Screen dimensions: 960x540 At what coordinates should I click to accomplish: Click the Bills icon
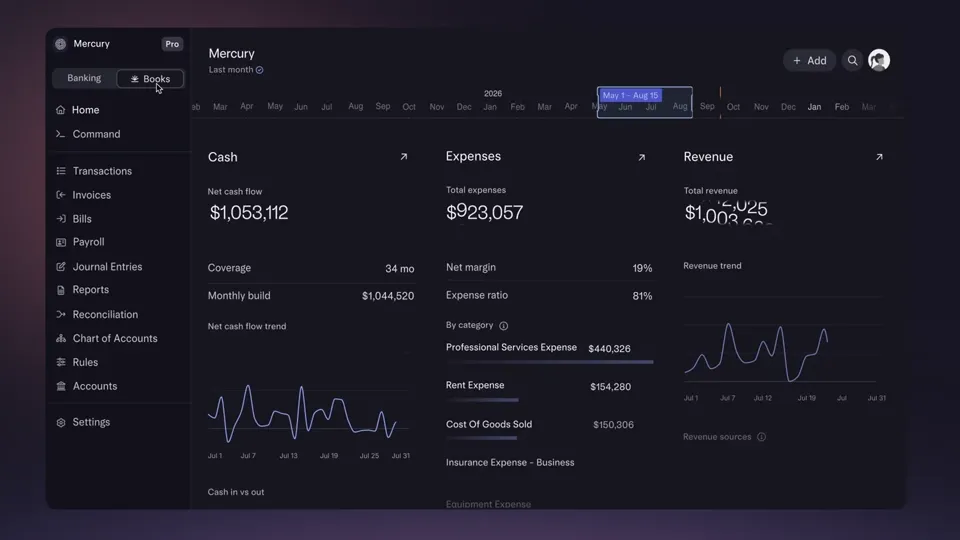[61, 219]
